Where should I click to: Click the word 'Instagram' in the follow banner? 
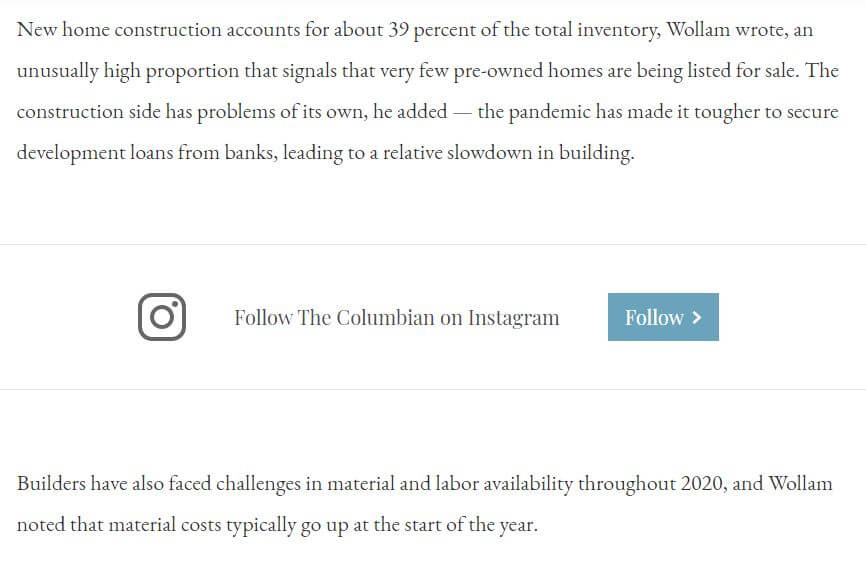point(514,318)
